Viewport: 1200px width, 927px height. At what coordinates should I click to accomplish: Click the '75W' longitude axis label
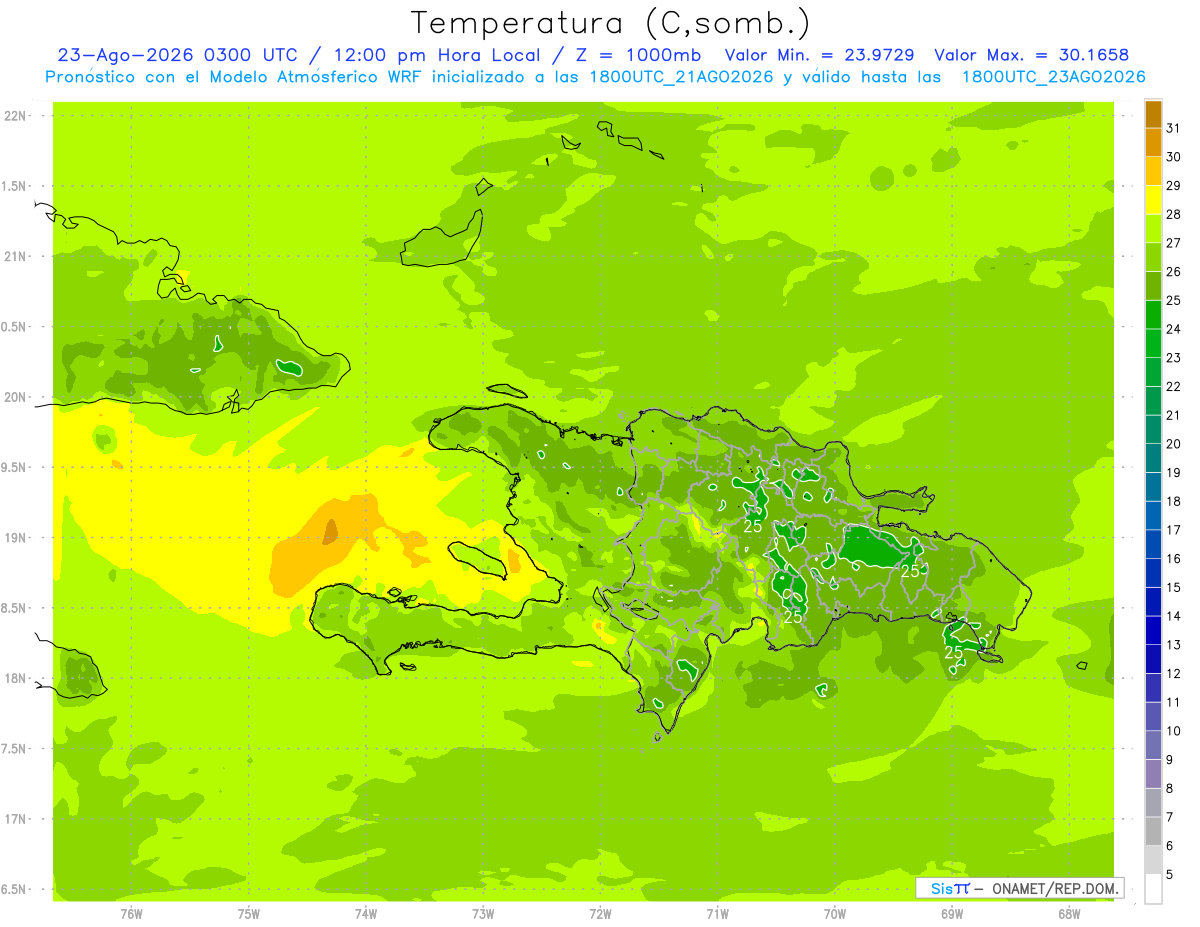click(x=249, y=914)
